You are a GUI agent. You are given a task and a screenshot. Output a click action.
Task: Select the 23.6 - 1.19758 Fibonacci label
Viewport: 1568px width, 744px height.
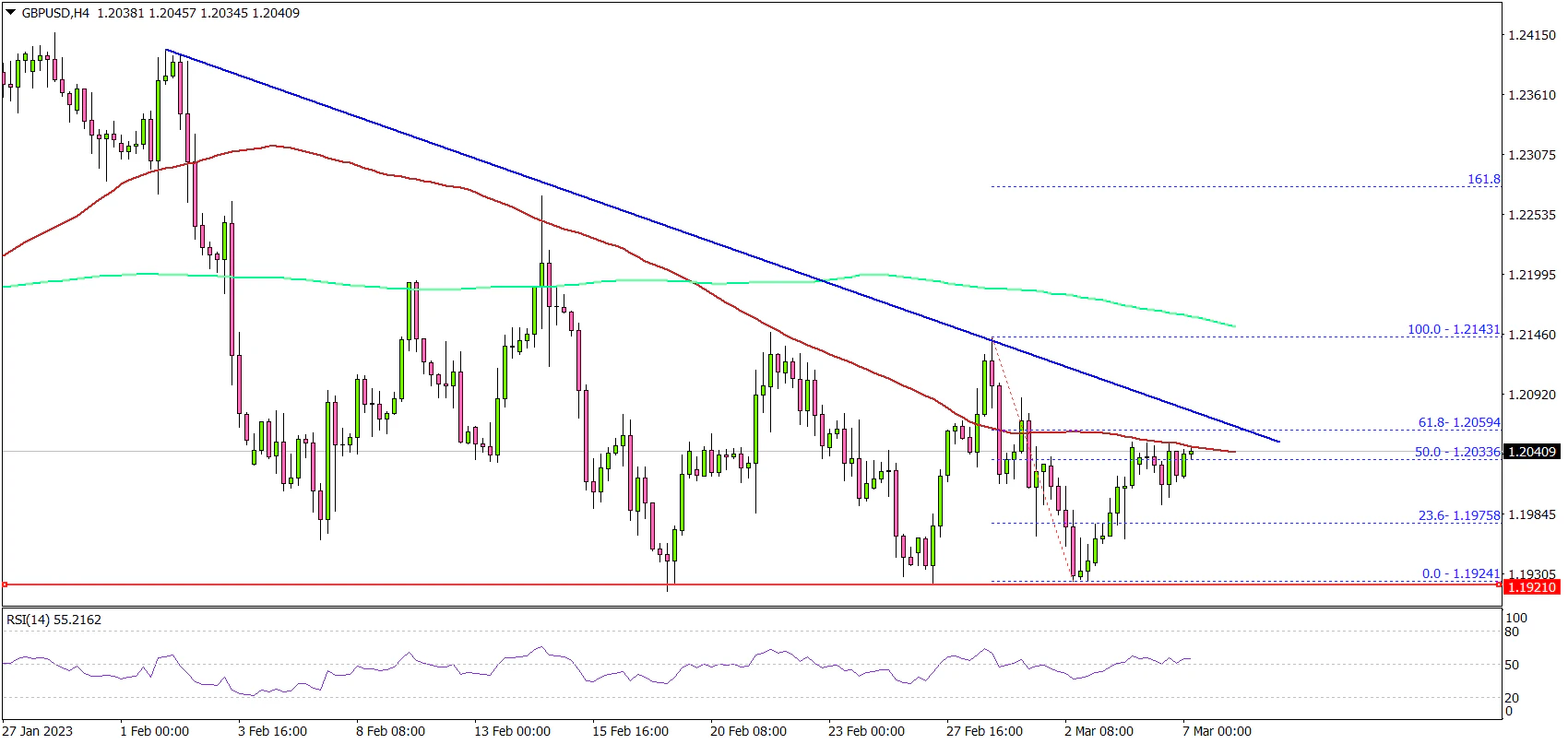coord(1459,516)
